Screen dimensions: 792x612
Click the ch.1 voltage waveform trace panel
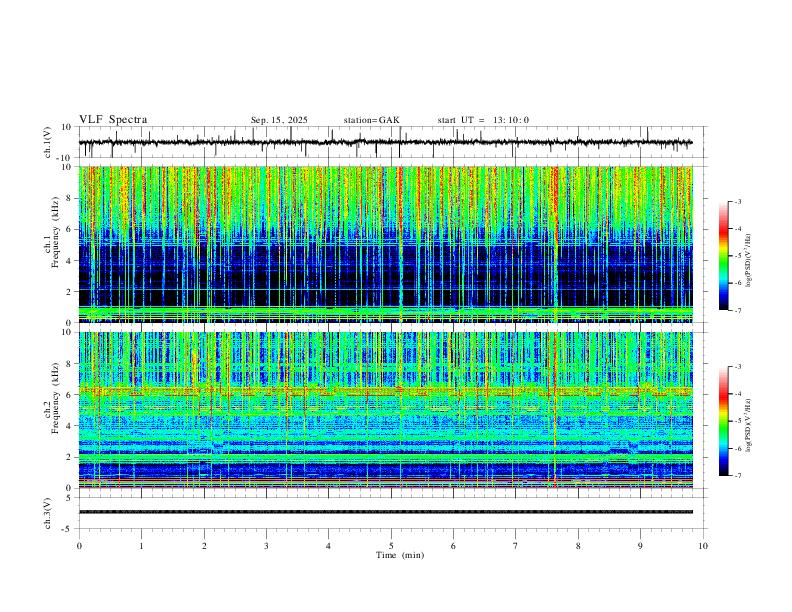pos(392,142)
